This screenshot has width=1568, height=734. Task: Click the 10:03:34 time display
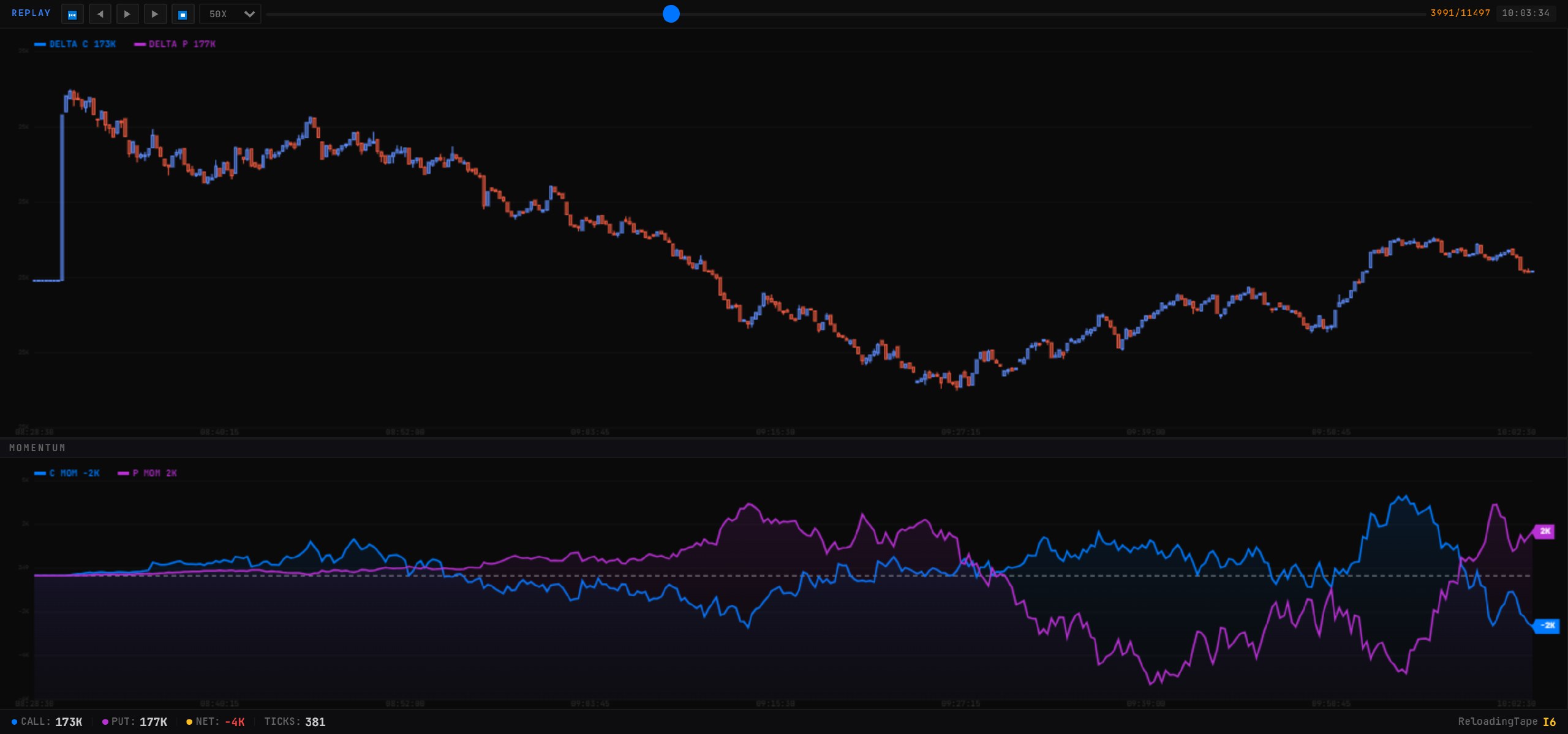tap(1526, 13)
